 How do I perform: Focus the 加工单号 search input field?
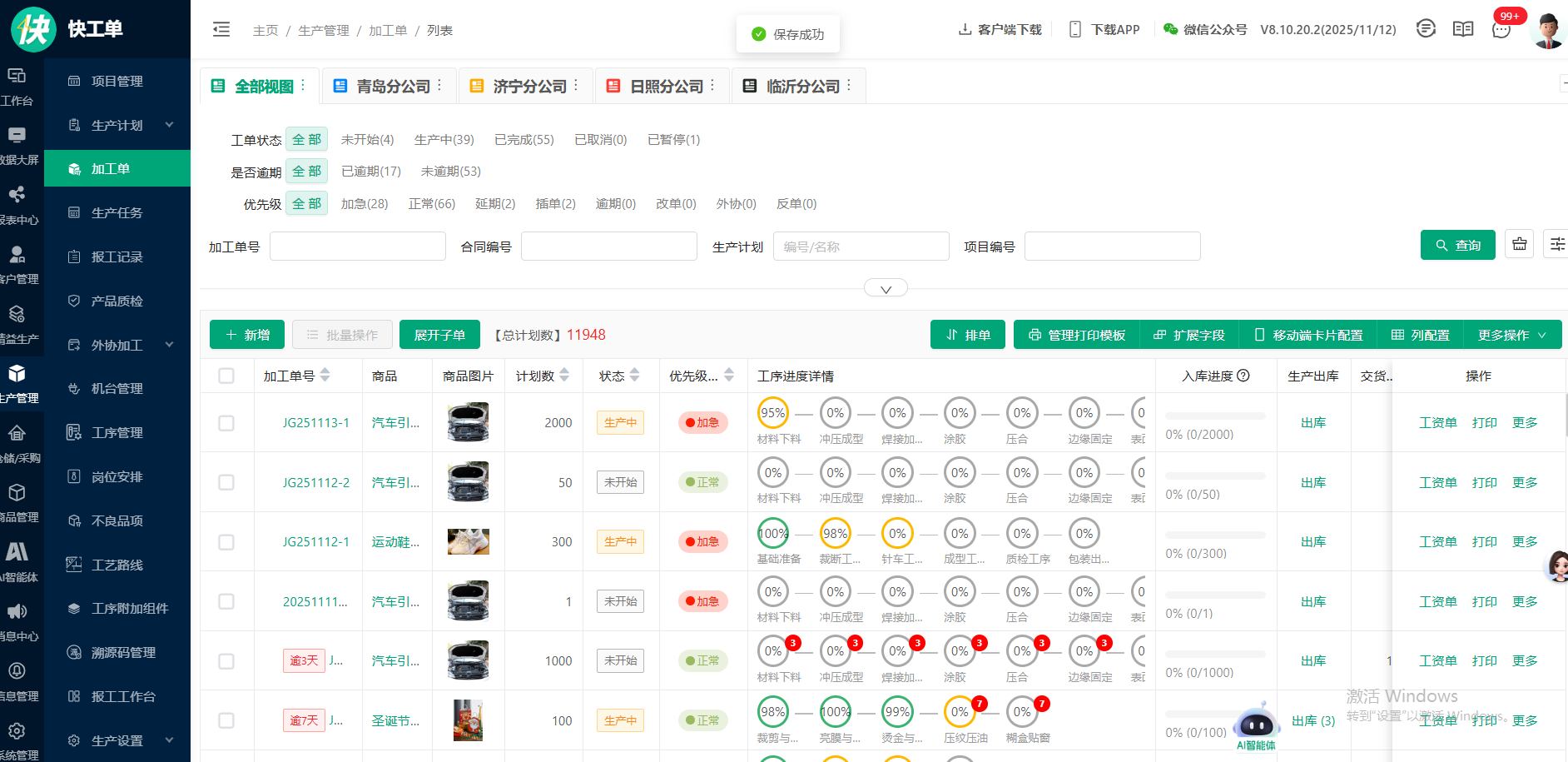357,247
